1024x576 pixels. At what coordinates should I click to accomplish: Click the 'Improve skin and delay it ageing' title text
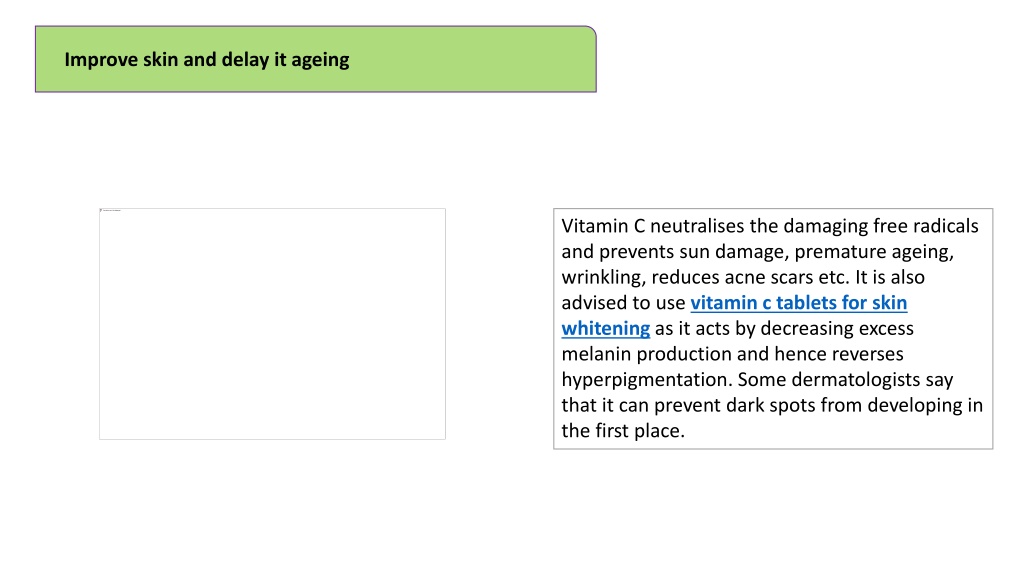[206, 59]
